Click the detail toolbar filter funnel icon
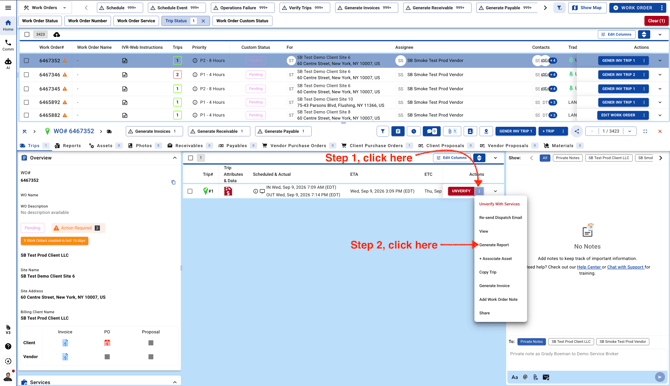The height and width of the screenshot is (386, 670). click(x=382, y=131)
